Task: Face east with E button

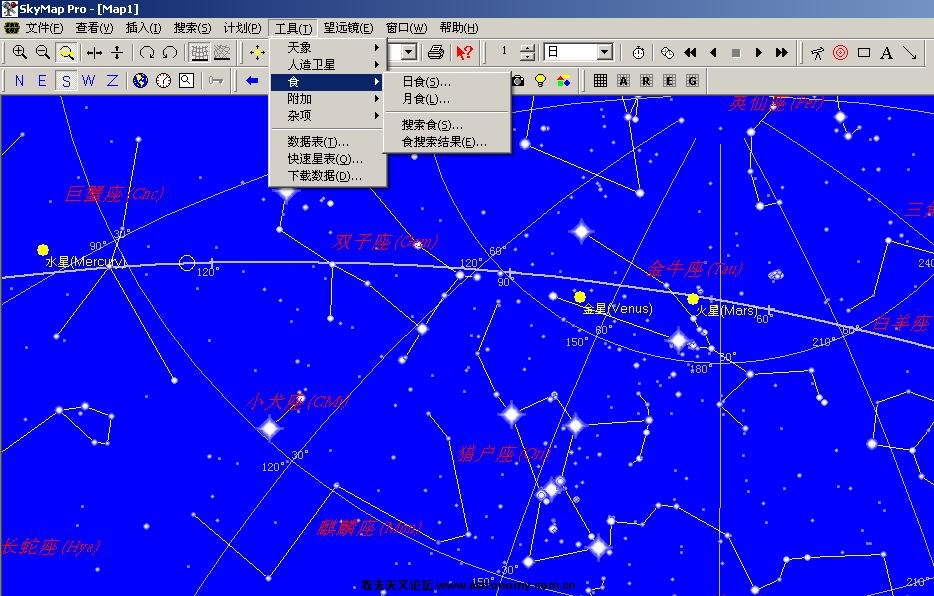Action: pyautogui.click(x=42, y=80)
